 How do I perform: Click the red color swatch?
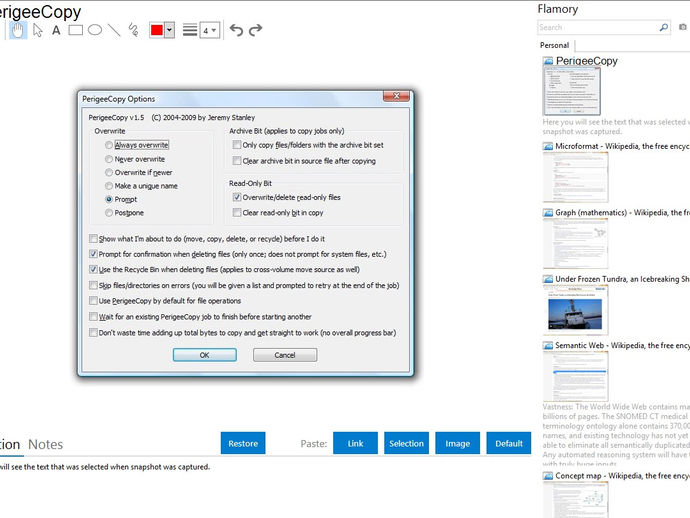tap(157, 30)
